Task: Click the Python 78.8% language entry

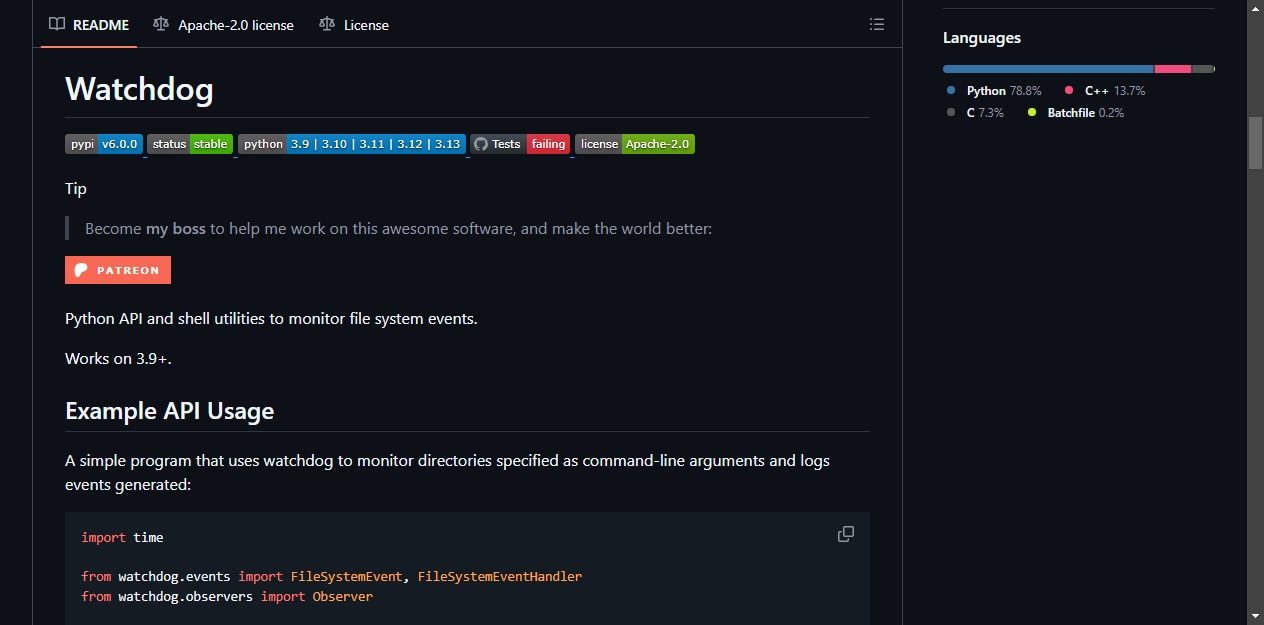Action: point(995,90)
